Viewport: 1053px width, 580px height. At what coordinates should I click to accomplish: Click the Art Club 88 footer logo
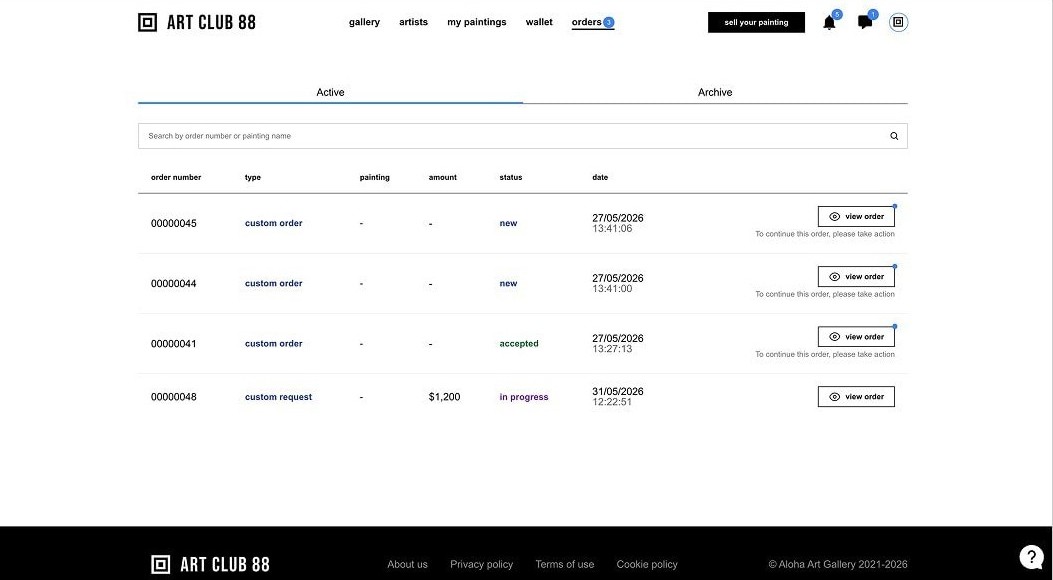[x=210, y=565]
